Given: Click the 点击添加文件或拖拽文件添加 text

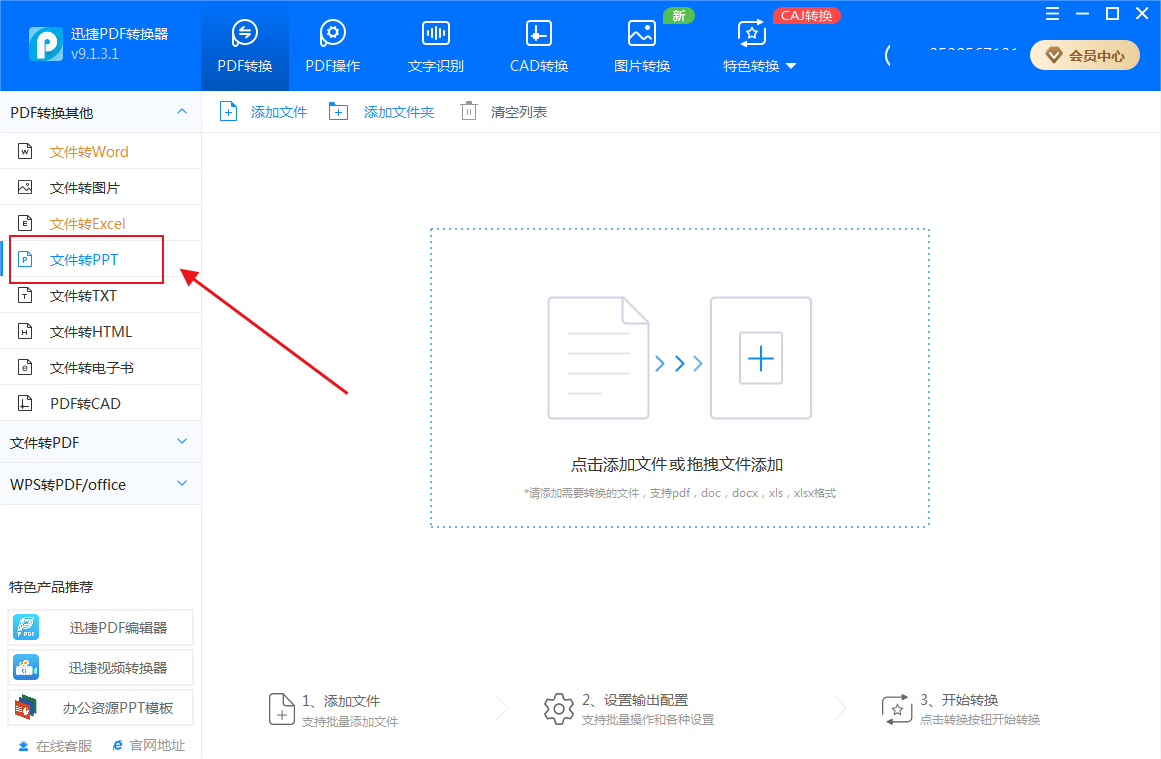Looking at the screenshot, I should tap(677, 465).
